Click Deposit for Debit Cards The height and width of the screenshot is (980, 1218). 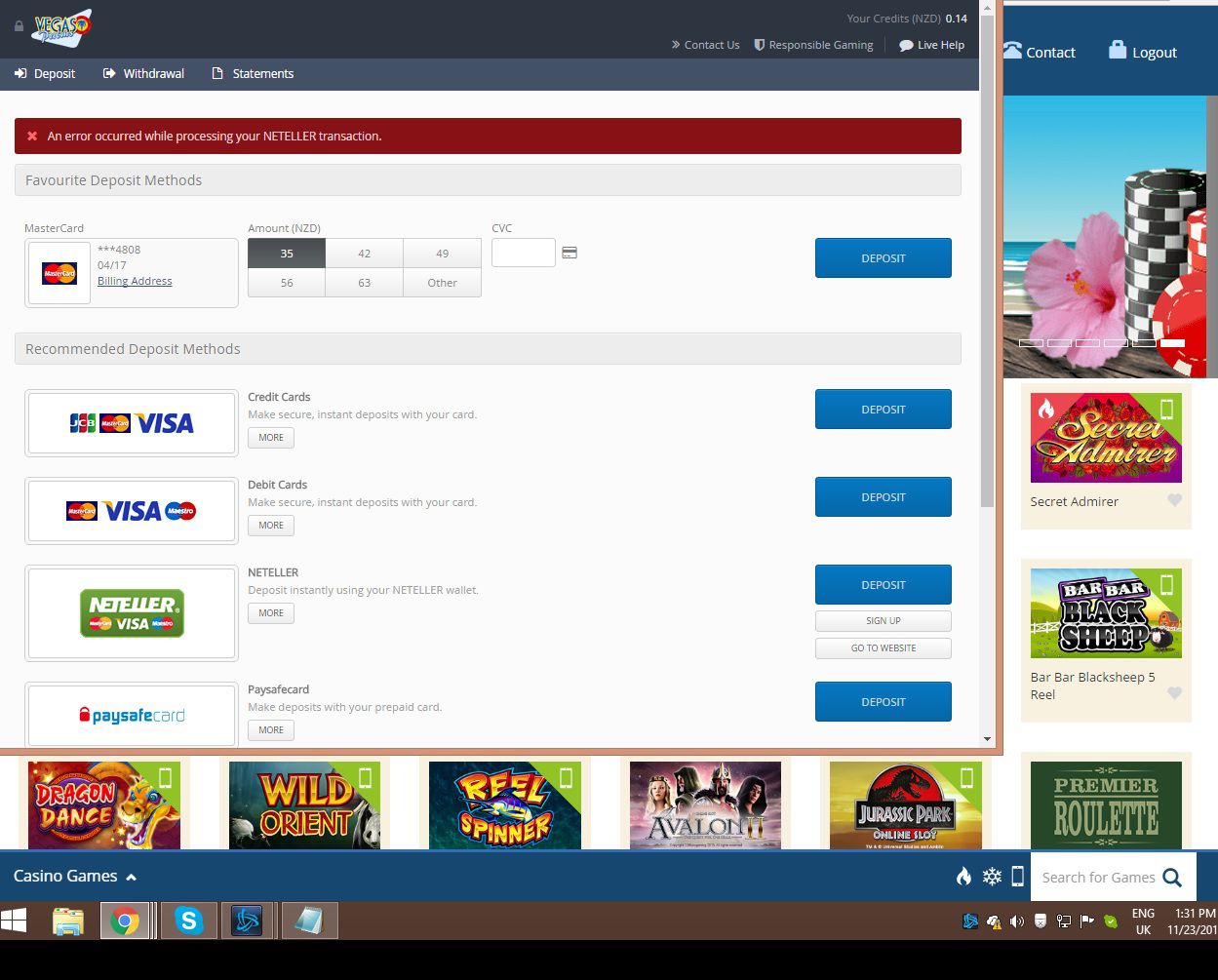pos(884,497)
